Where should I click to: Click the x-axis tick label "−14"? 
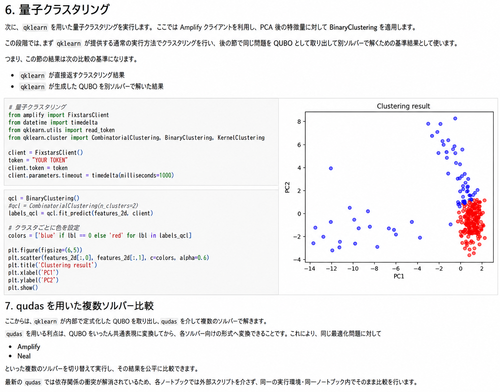click(309, 268)
